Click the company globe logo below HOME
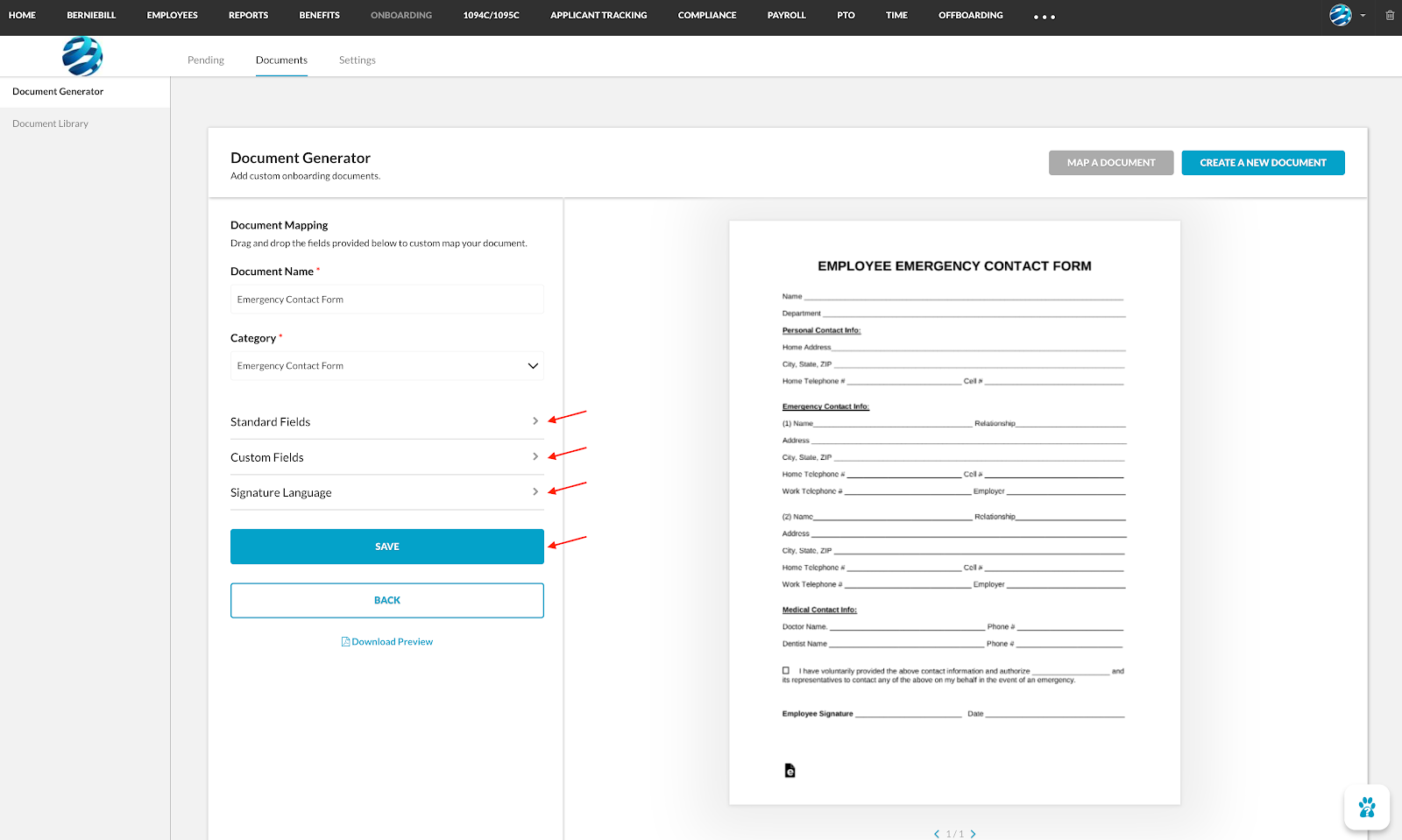Viewport: 1402px width, 840px height. (82, 57)
